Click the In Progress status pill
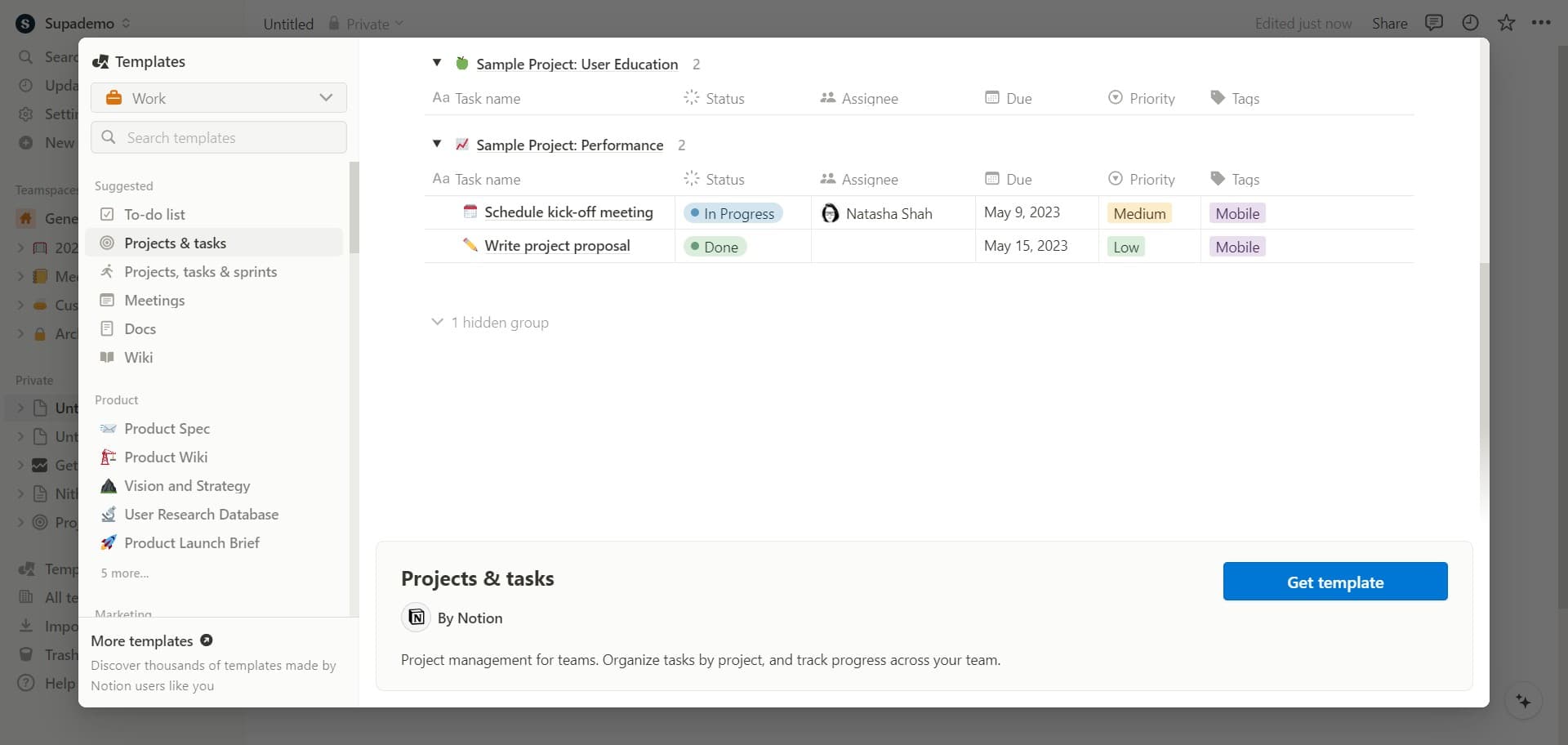The width and height of the screenshot is (1568, 745). 733,213
